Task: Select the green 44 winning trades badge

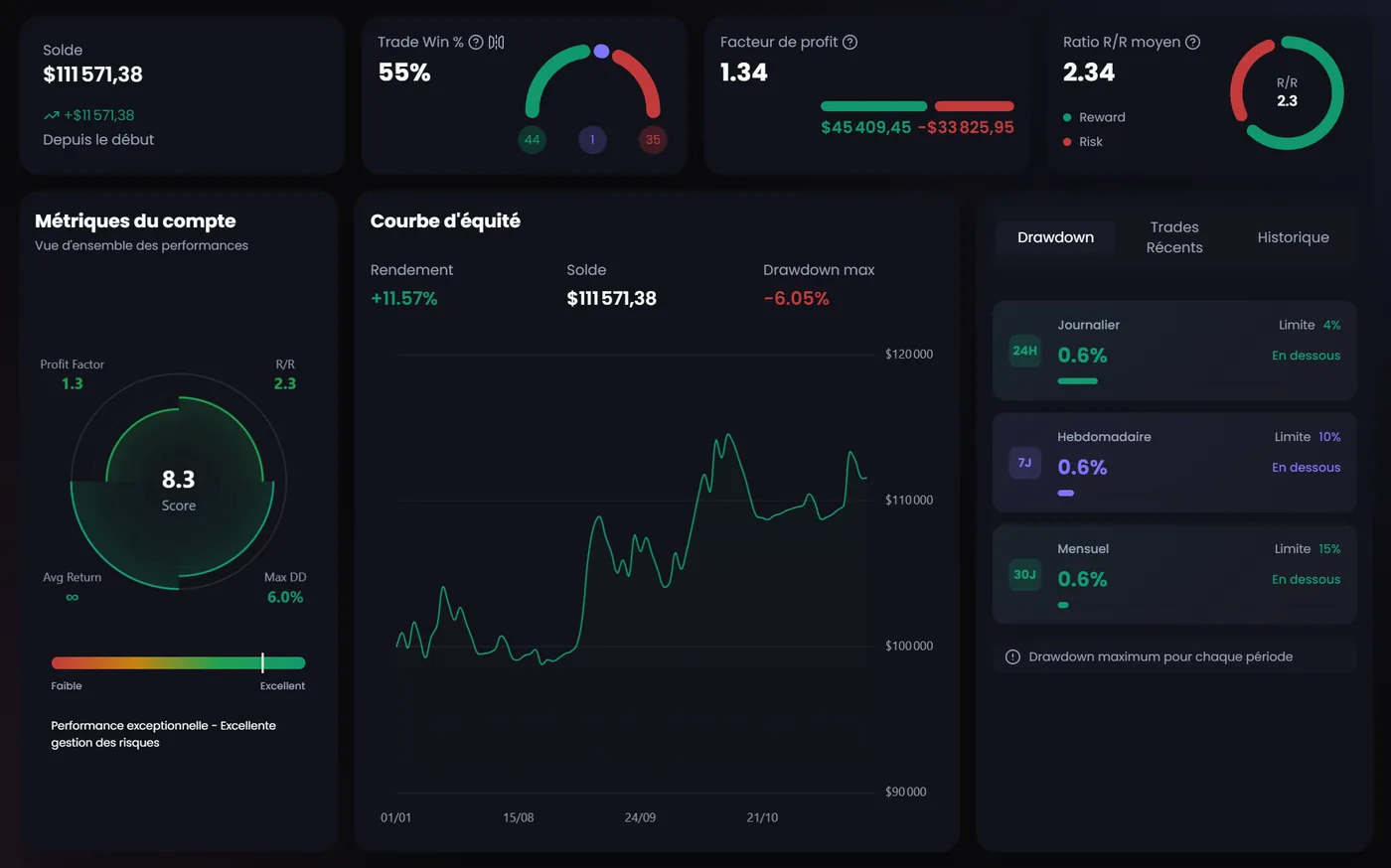Action: pos(533,139)
